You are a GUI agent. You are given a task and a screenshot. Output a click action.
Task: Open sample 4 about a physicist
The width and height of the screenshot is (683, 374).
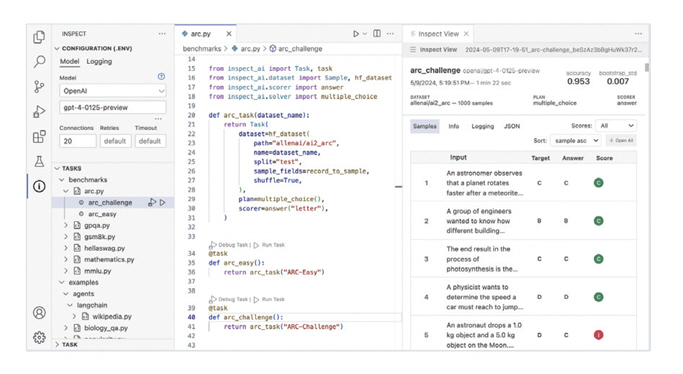tap(523, 297)
